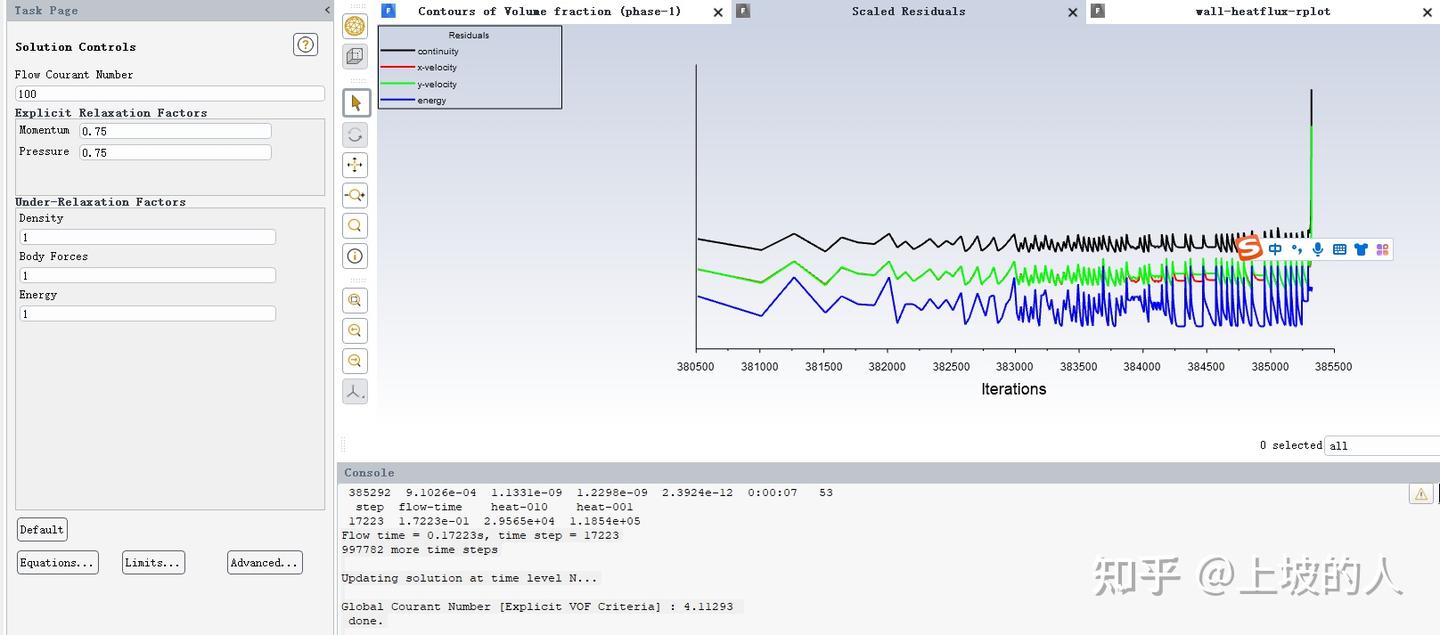Viewport: 1440px width, 635px height.
Task: Click the Global Courant Number console line
Action: click(x=537, y=606)
